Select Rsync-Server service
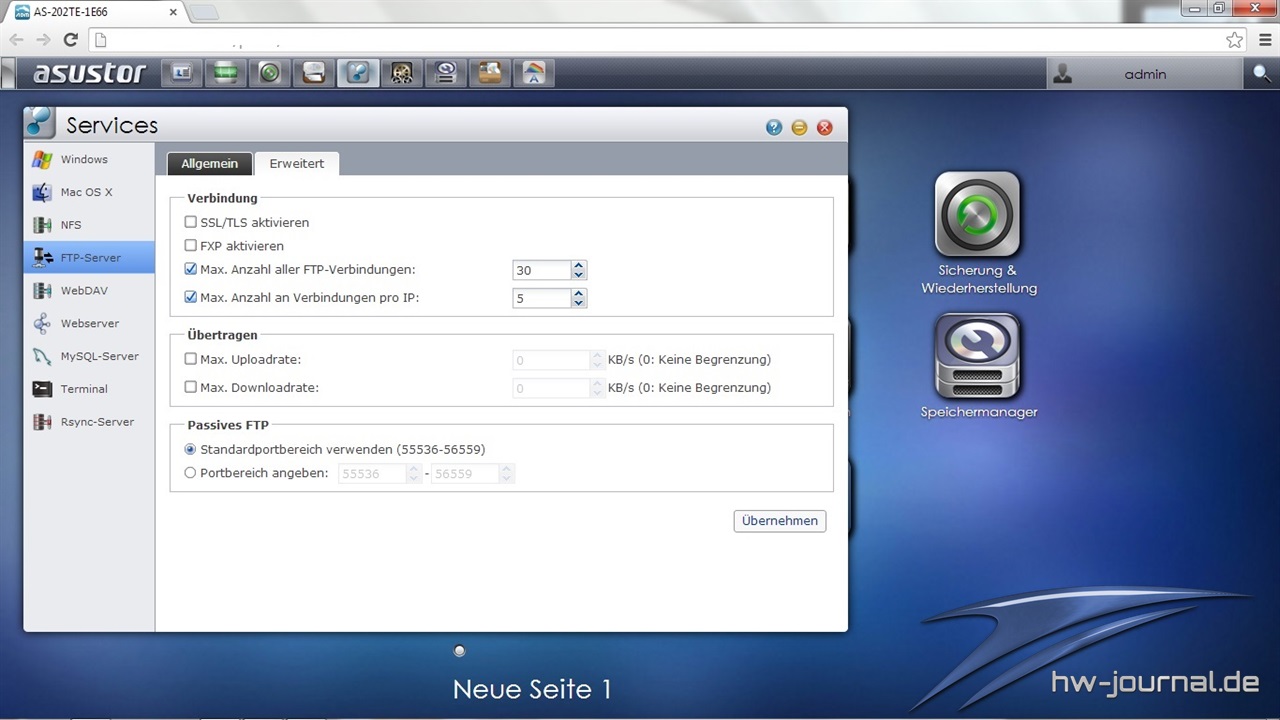The width and height of the screenshot is (1280, 720). pyautogui.click(x=89, y=422)
